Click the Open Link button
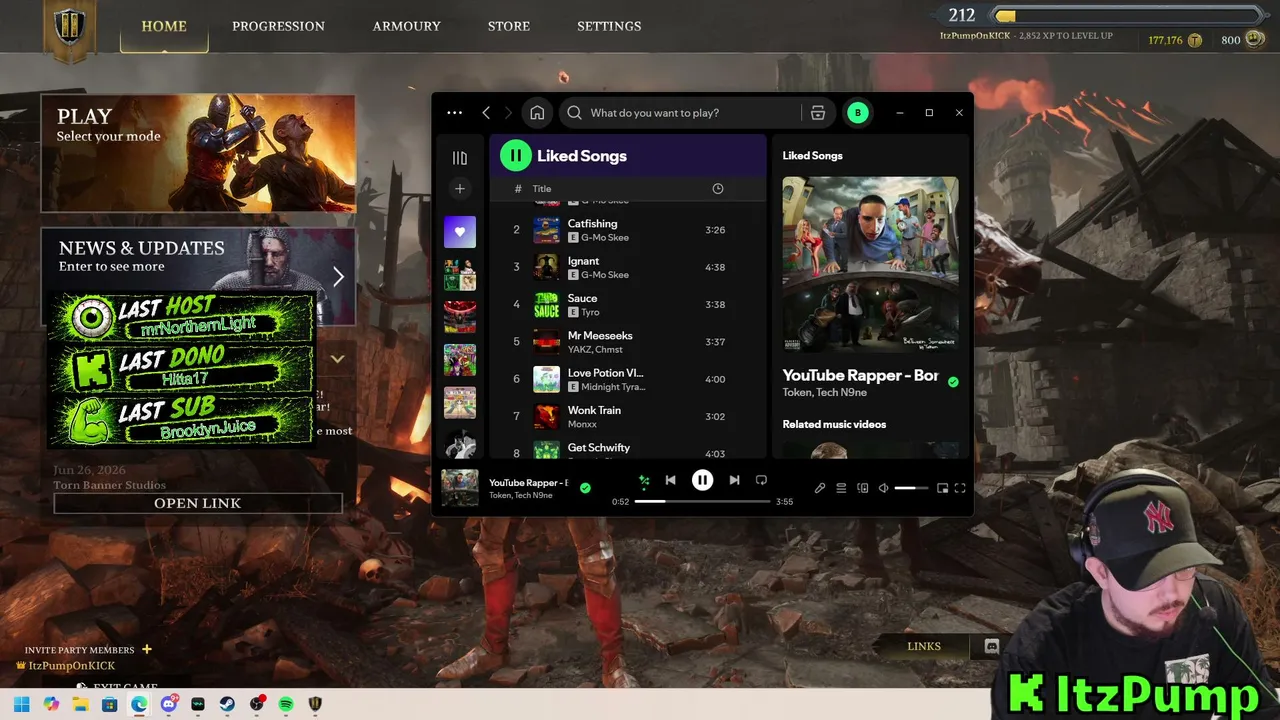1280x720 pixels. (x=198, y=503)
